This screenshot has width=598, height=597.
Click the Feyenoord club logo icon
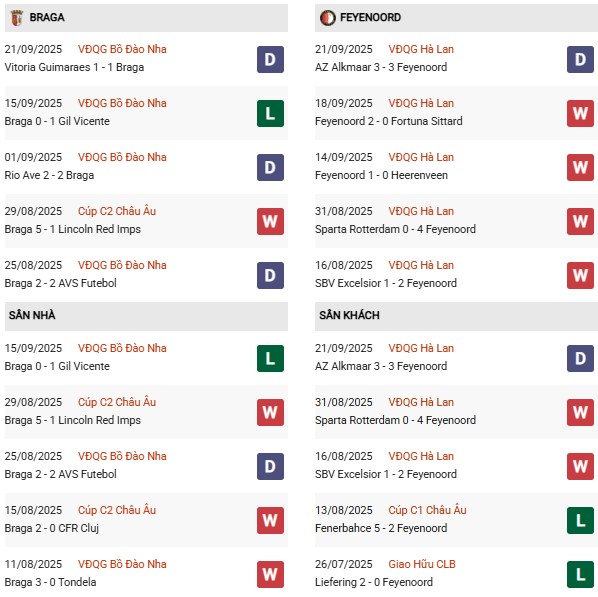pos(328,18)
